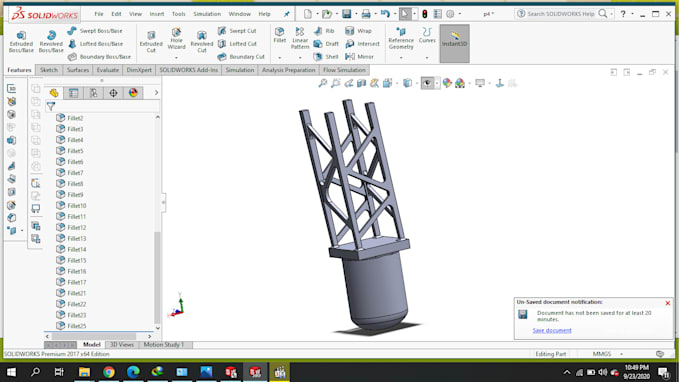Toggle the Instant3D button

(x=454, y=43)
